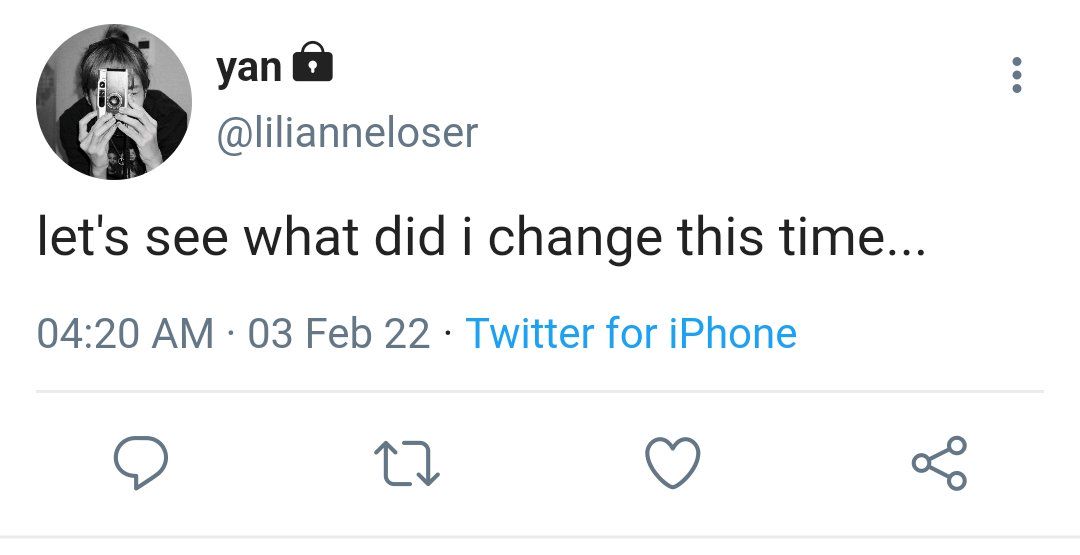Screen dimensions: 1080x555
Task: Retweet this post using the arrows icon
Action: coord(406,463)
